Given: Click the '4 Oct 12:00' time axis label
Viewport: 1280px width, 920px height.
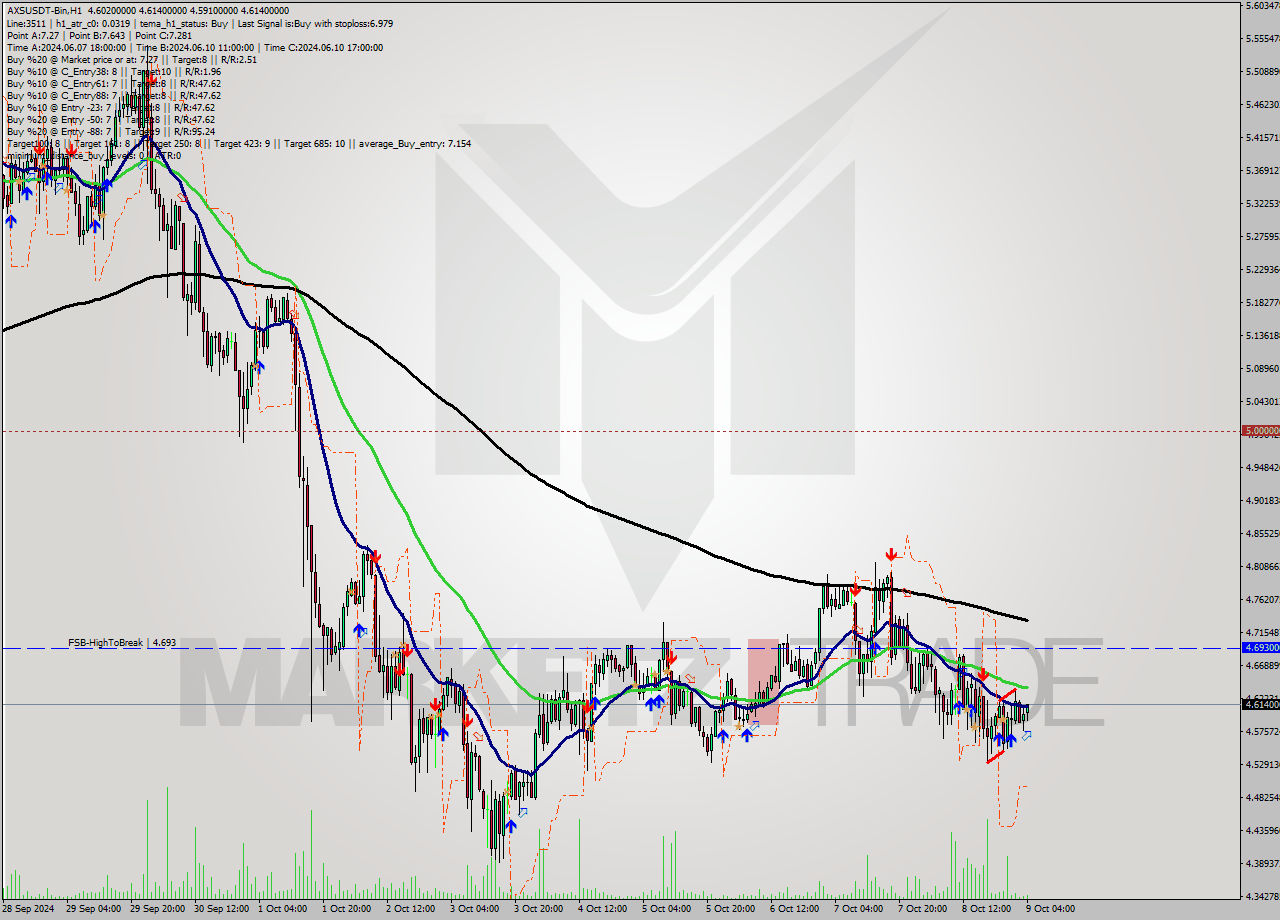Looking at the screenshot, I should point(603,909).
